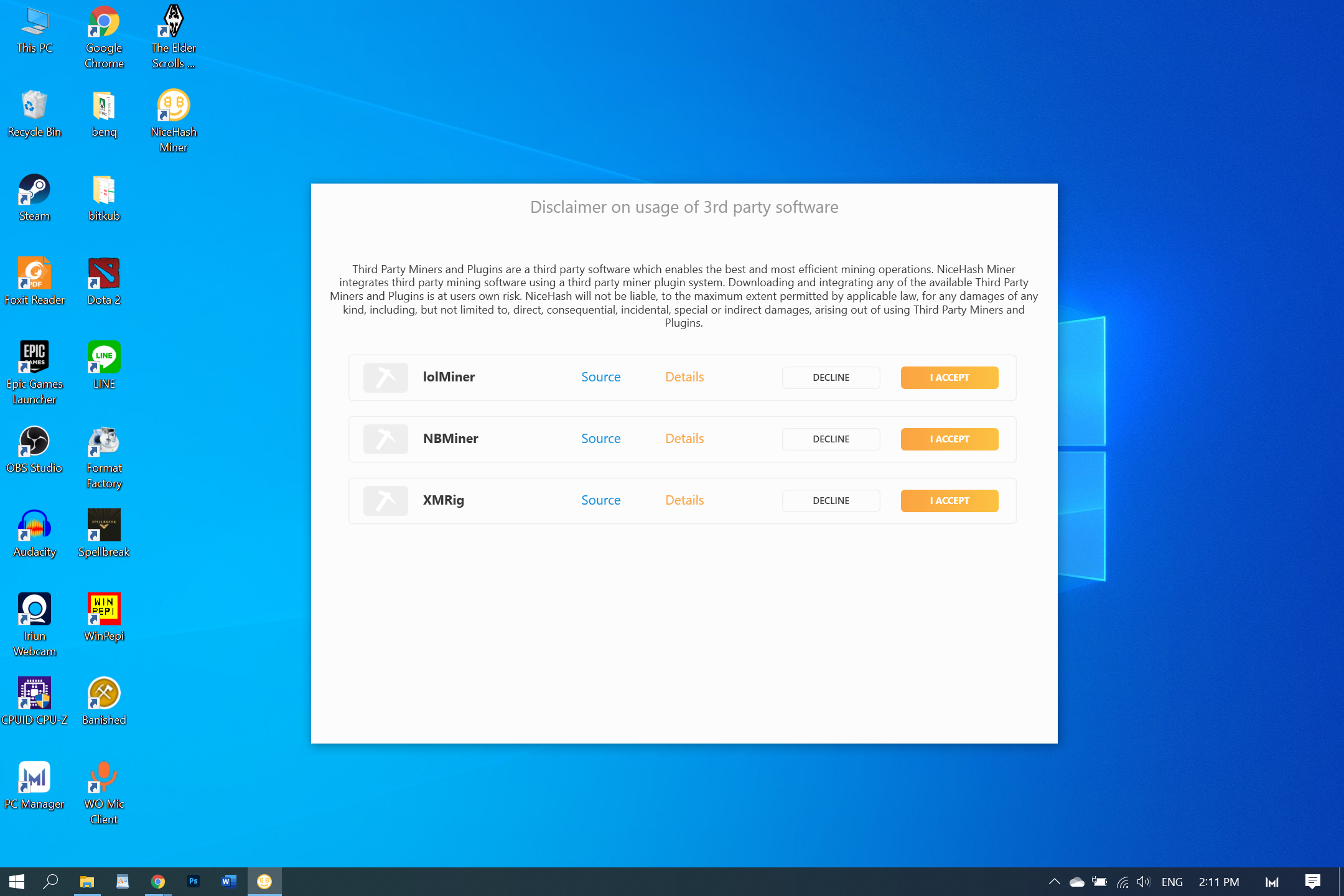Open the Wi-Fi network tray icon
The width and height of the screenshot is (1344, 896).
point(1122,882)
